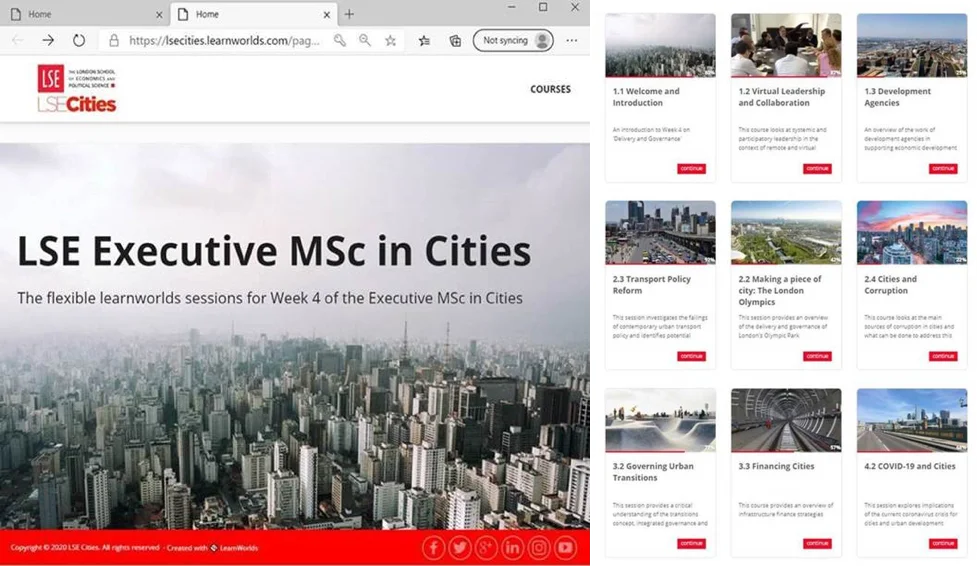Viewport: 977px width, 566px height.
Task: Open the YouTube footer icon
Action: (565, 548)
